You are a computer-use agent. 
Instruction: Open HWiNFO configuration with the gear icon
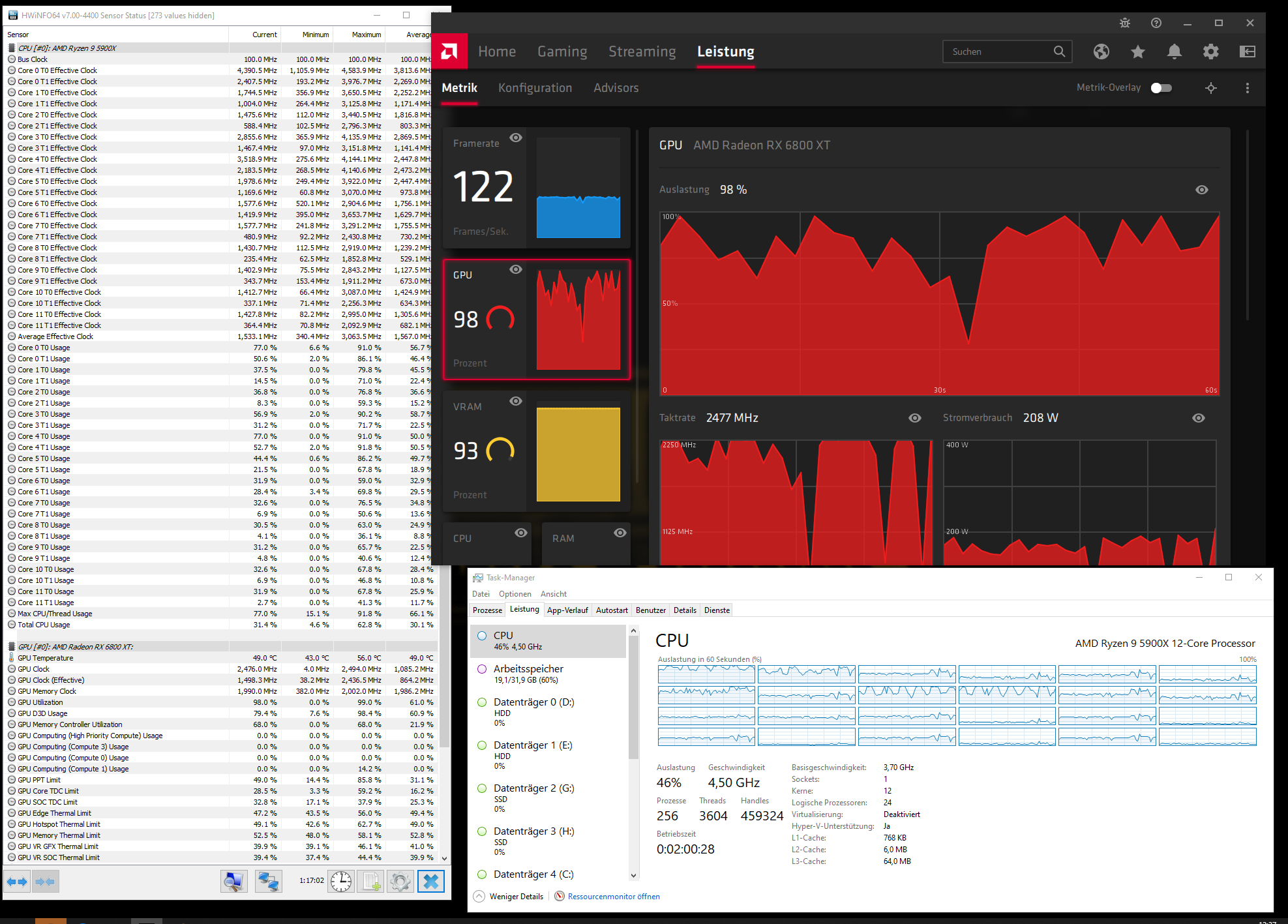(400, 881)
